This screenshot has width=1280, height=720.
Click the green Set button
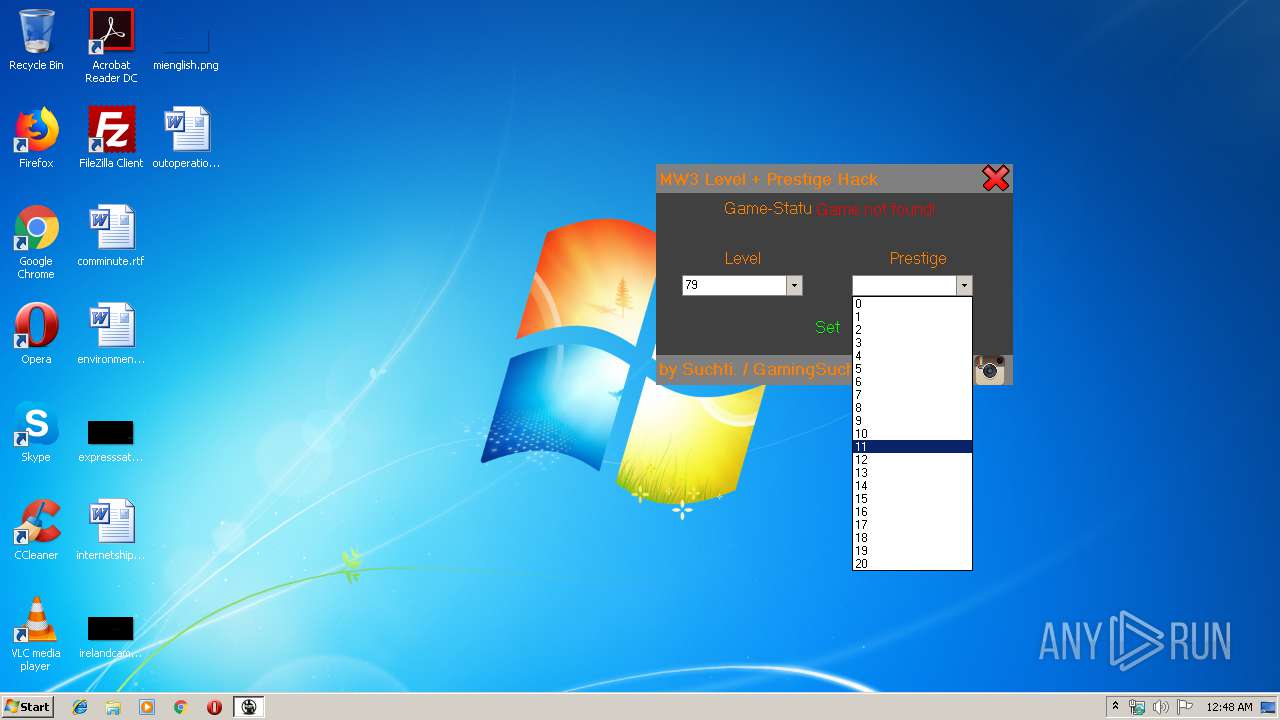[x=828, y=327]
